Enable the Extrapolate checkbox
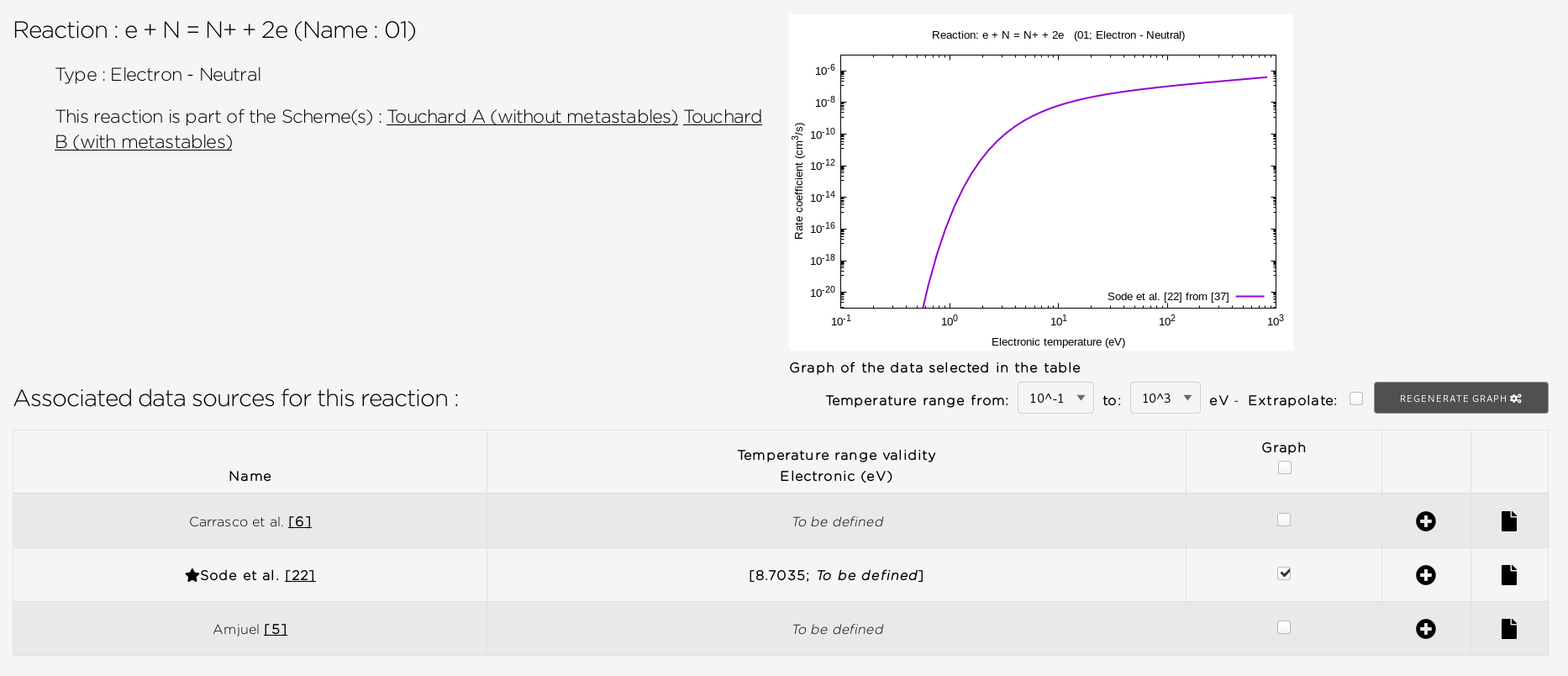The image size is (1568, 676). coord(1356,398)
